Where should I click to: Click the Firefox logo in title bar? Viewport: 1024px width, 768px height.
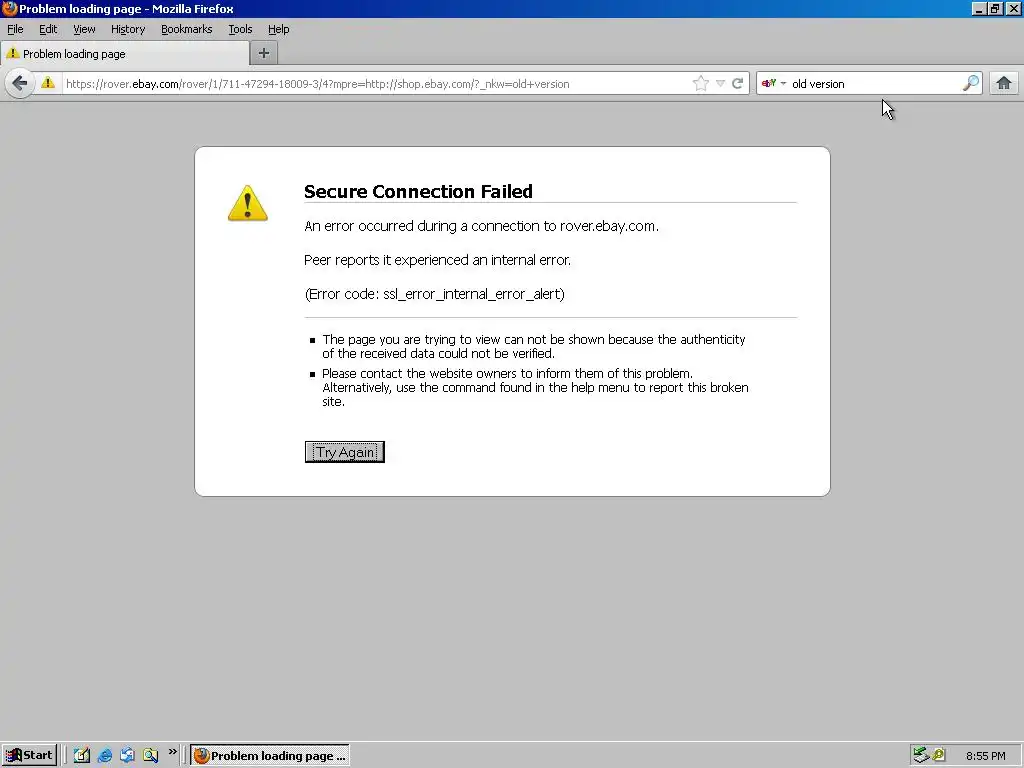[x=9, y=8]
